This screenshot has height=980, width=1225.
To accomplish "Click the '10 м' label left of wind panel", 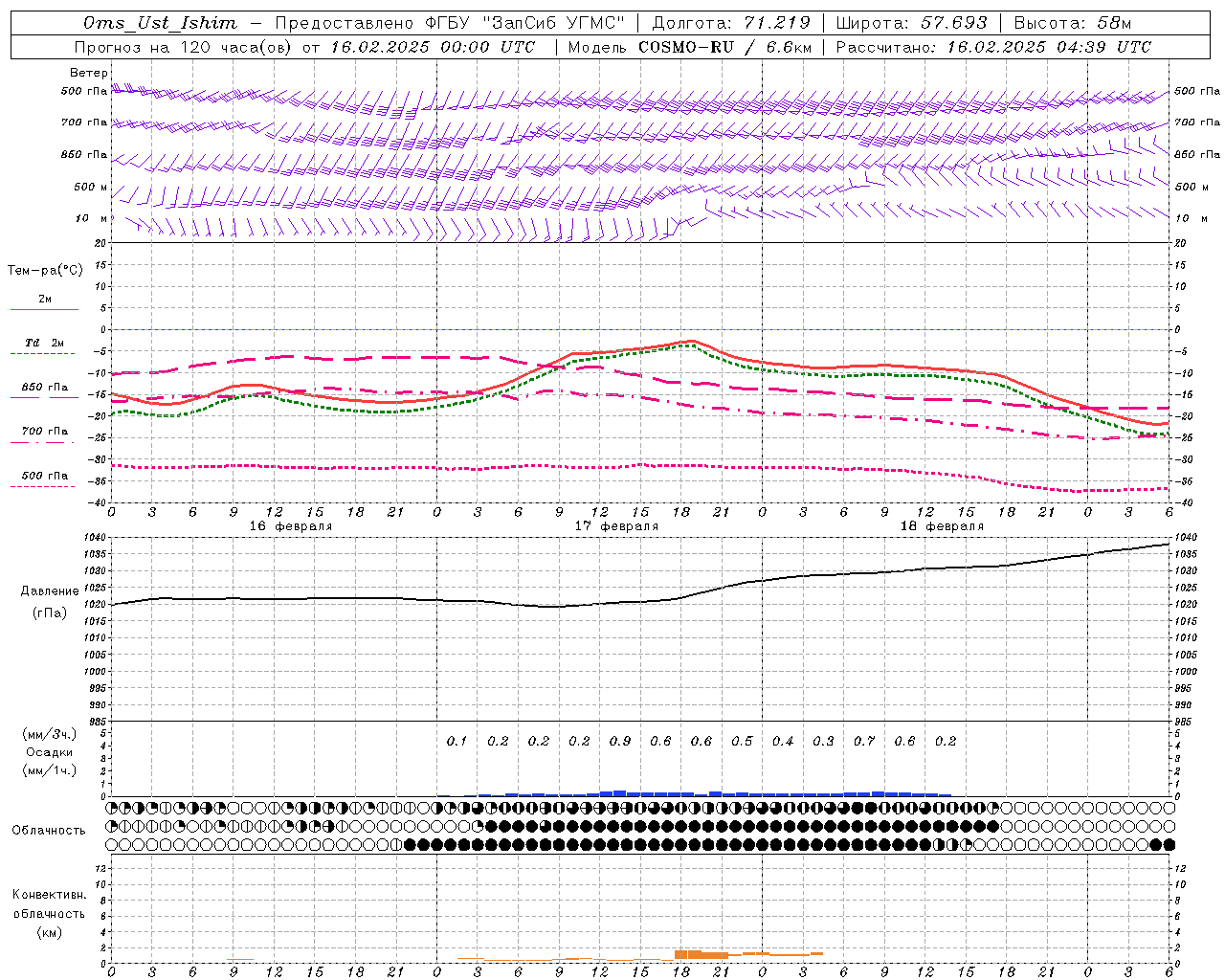I will tap(92, 218).
